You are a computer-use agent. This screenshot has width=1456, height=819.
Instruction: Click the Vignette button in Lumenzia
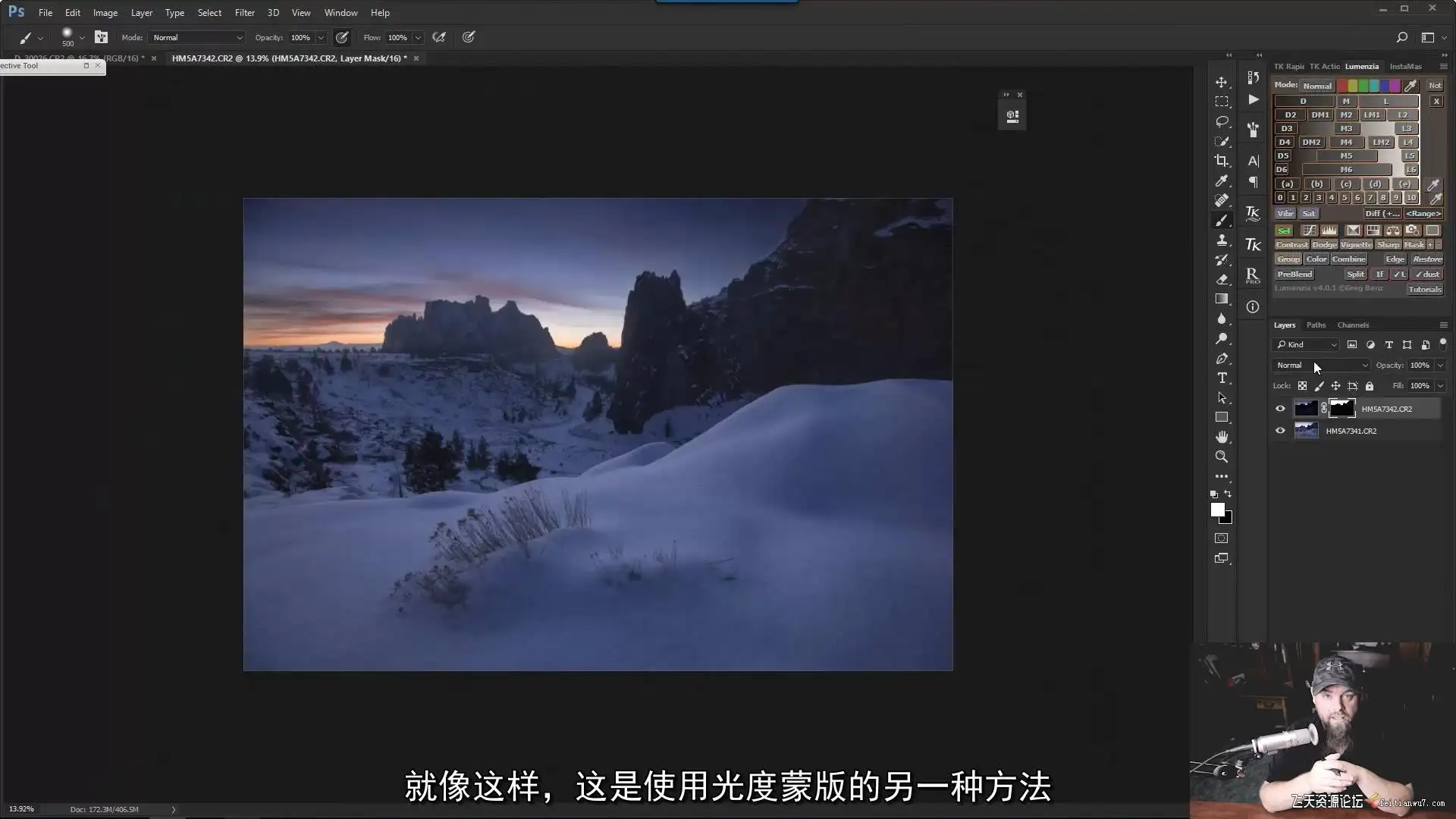pos(1356,245)
